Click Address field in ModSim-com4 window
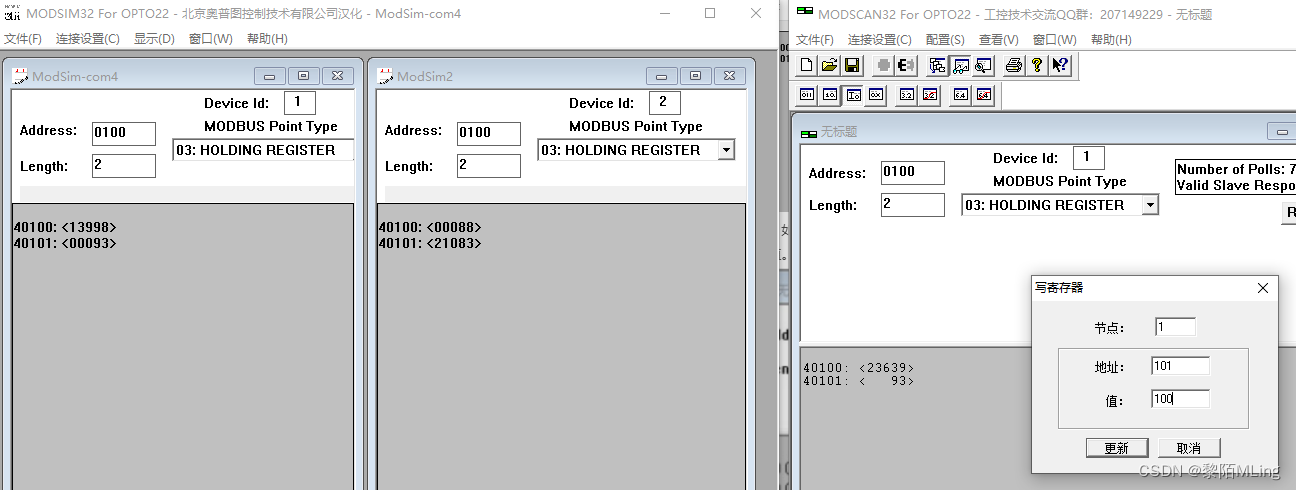Image resolution: width=1296 pixels, height=490 pixels. [124, 133]
